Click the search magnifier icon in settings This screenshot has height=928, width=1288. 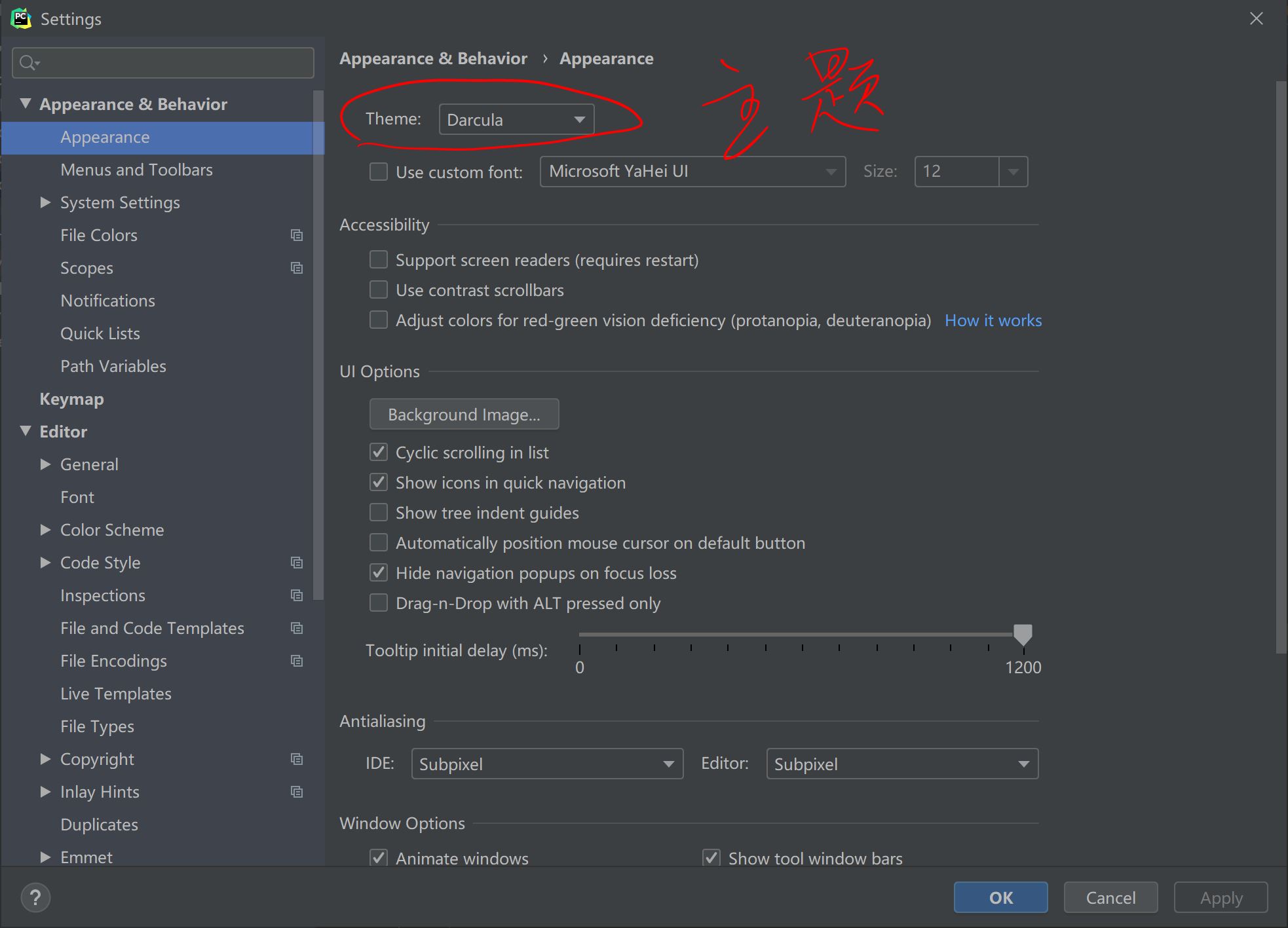28,63
